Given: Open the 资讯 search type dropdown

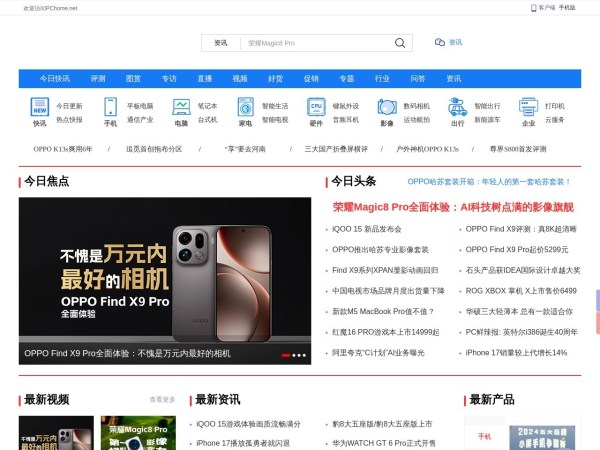Looking at the screenshot, I should click(221, 43).
